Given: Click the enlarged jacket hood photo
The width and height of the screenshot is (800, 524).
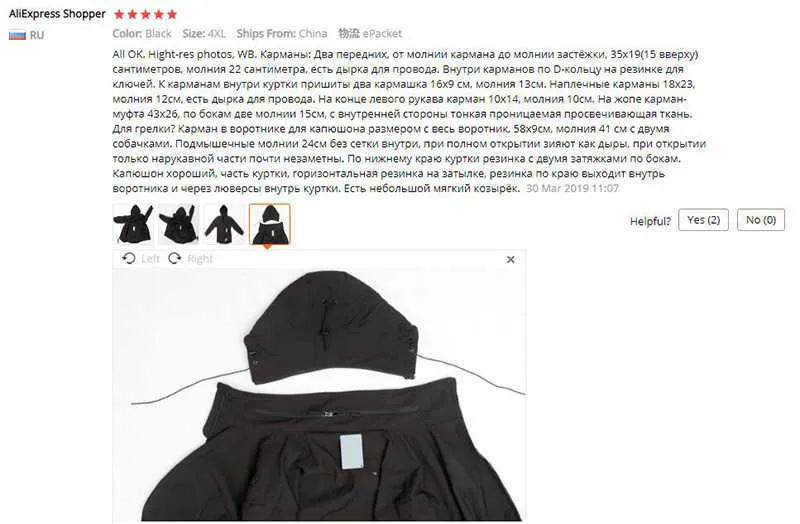Looking at the screenshot, I should point(319,394).
